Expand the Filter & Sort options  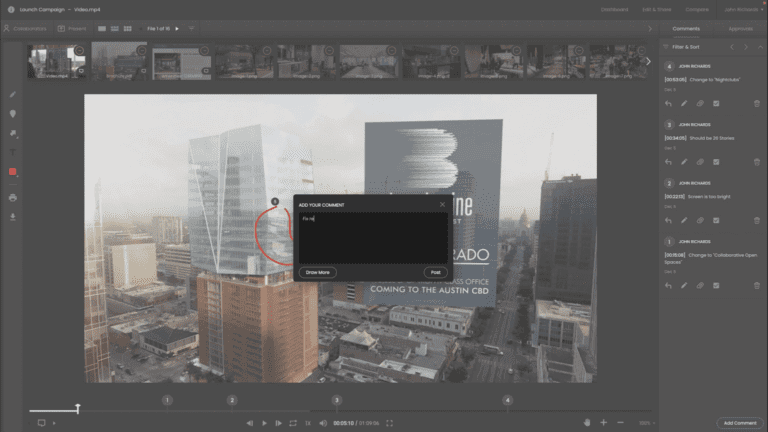click(686, 46)
